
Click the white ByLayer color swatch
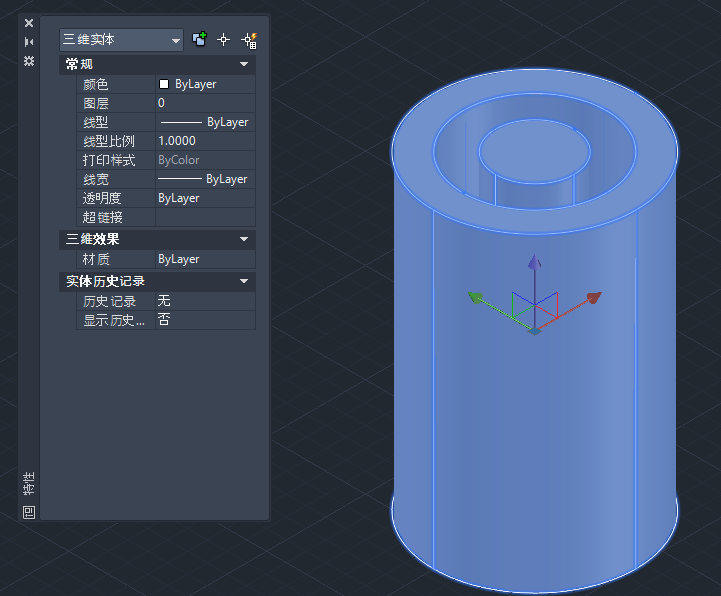pos(164,84)
